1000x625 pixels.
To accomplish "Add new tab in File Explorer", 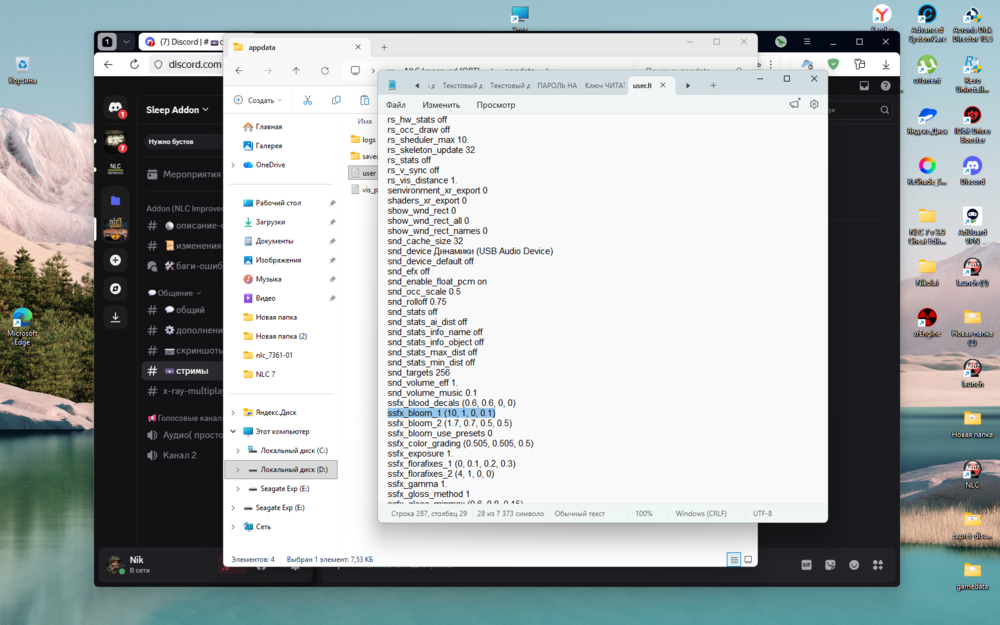I will [384, 47].
